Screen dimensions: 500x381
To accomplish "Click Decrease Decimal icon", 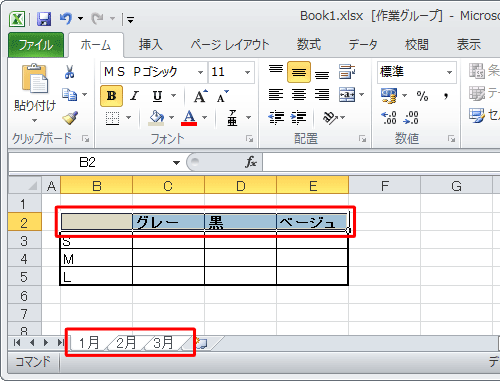I will click(411, 118).
